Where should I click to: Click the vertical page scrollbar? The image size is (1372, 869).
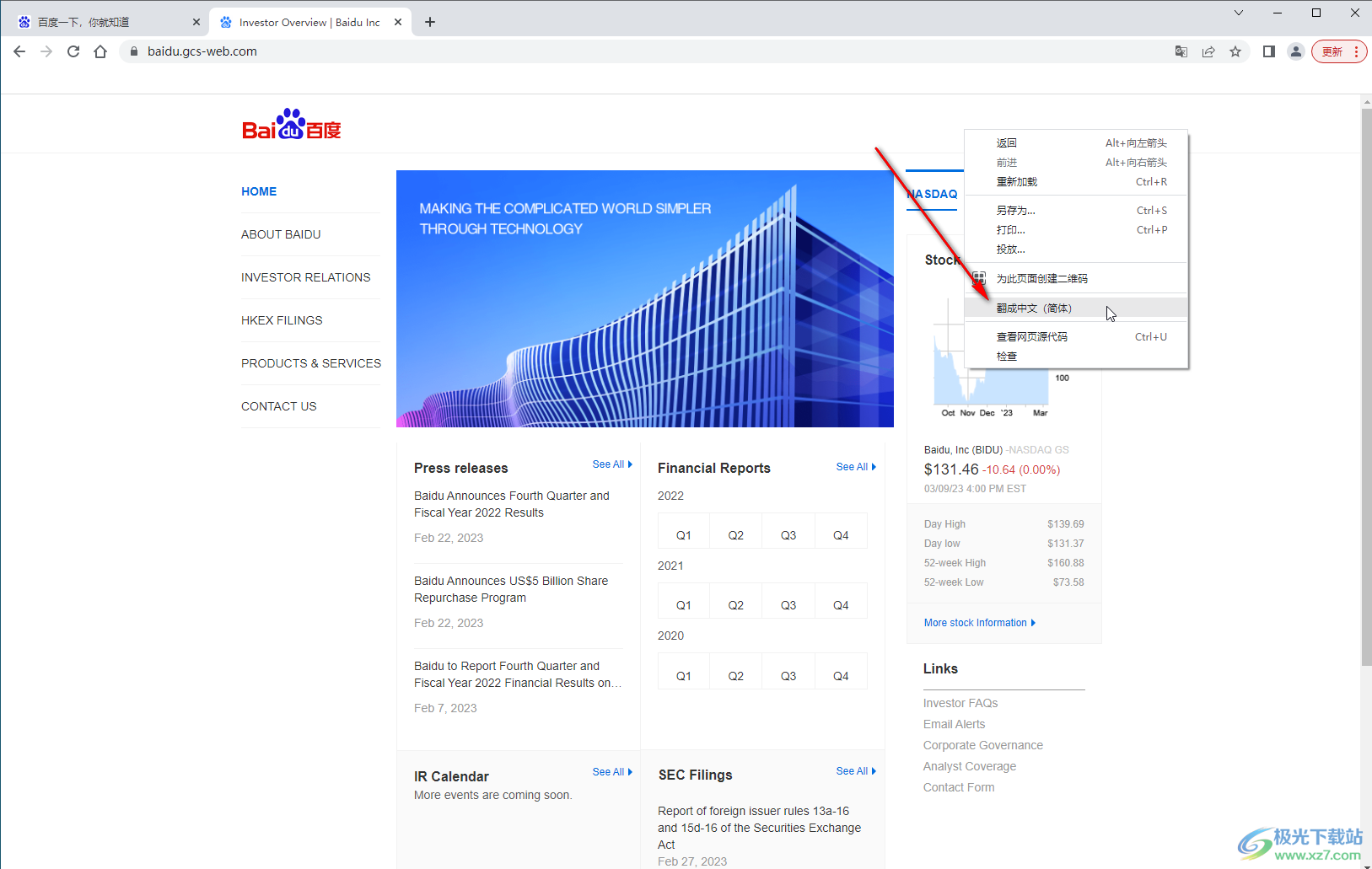coord(1366,388)
